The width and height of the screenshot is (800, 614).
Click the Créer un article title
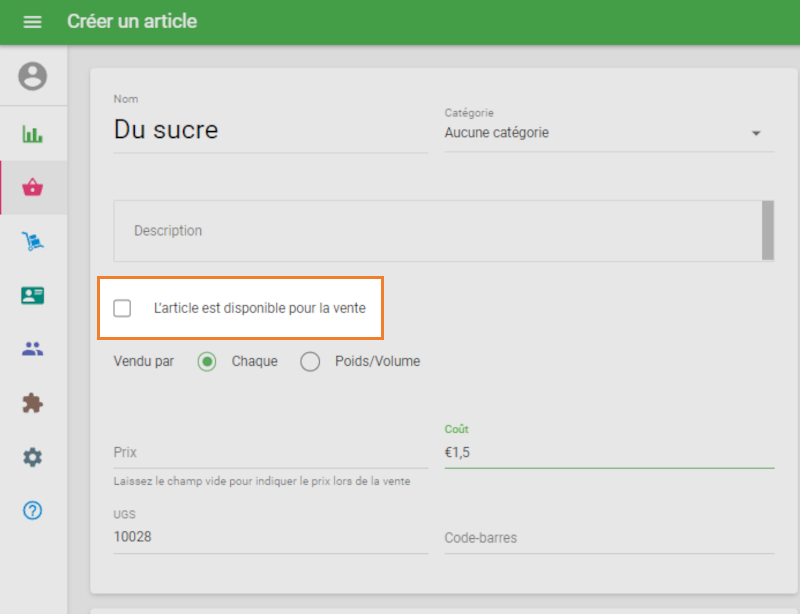(x=131, y=20)
